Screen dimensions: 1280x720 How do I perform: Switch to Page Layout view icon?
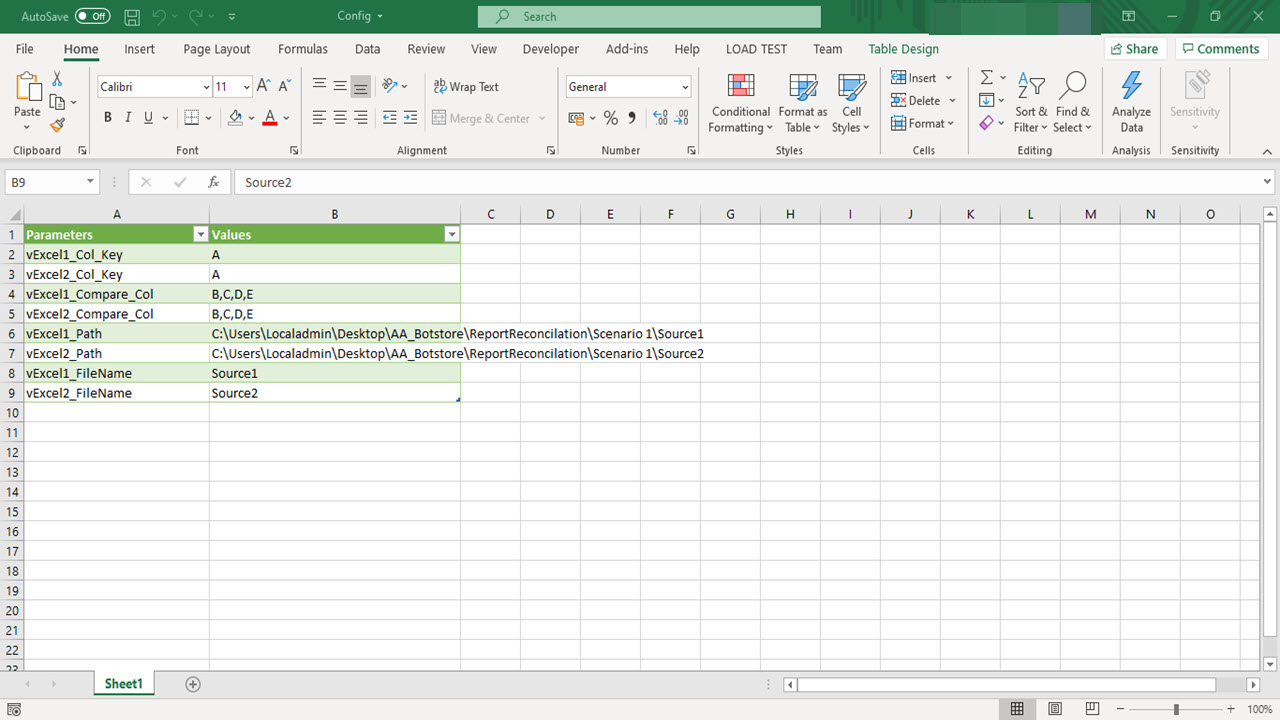pyautogui.click(x=1055, y=709)
